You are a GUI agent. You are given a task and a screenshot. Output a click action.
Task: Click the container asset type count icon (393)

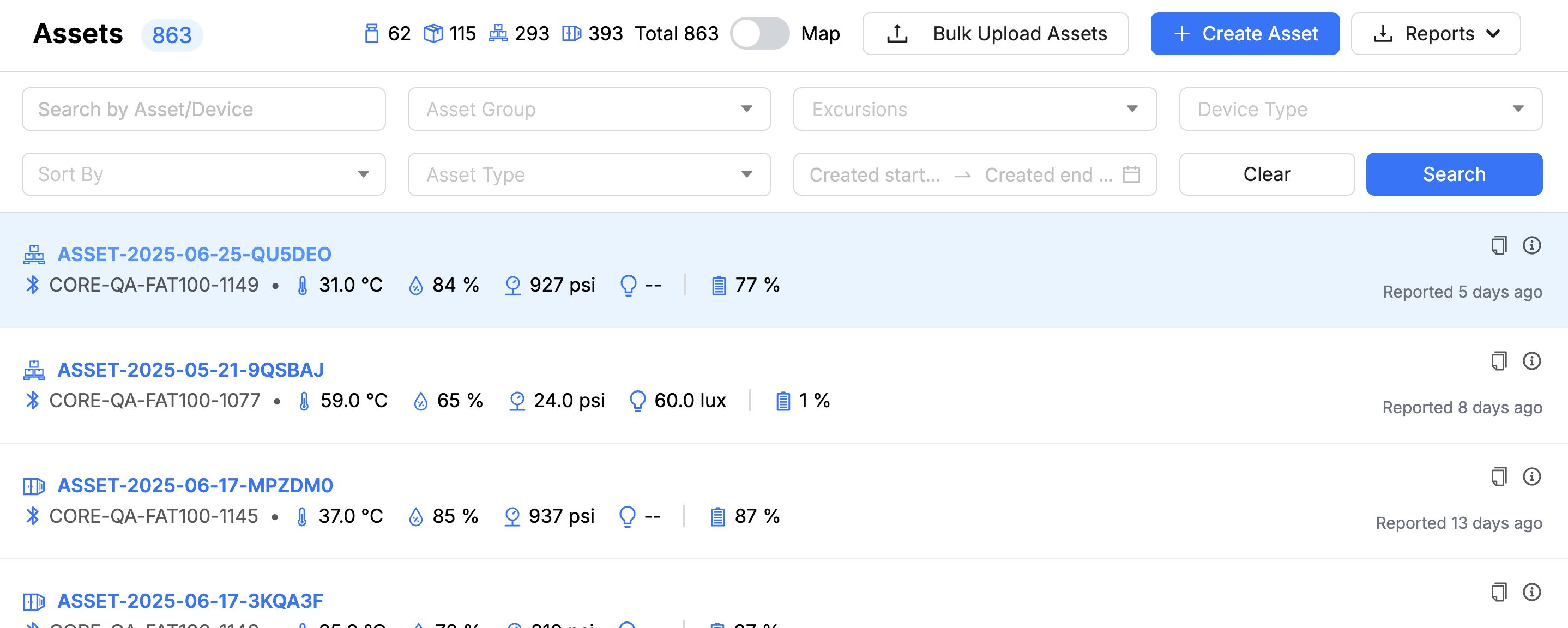pyautogui.click(x=571, y=33)
